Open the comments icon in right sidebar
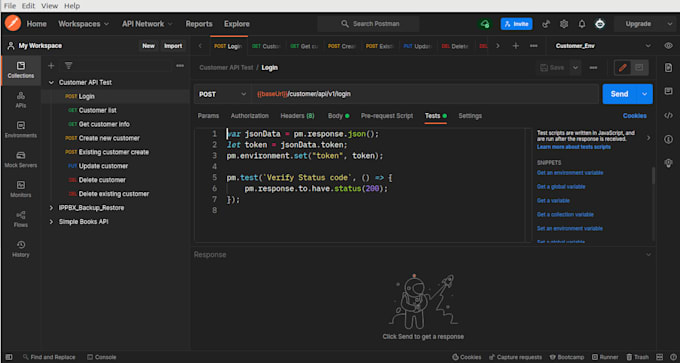 [668, 92]
